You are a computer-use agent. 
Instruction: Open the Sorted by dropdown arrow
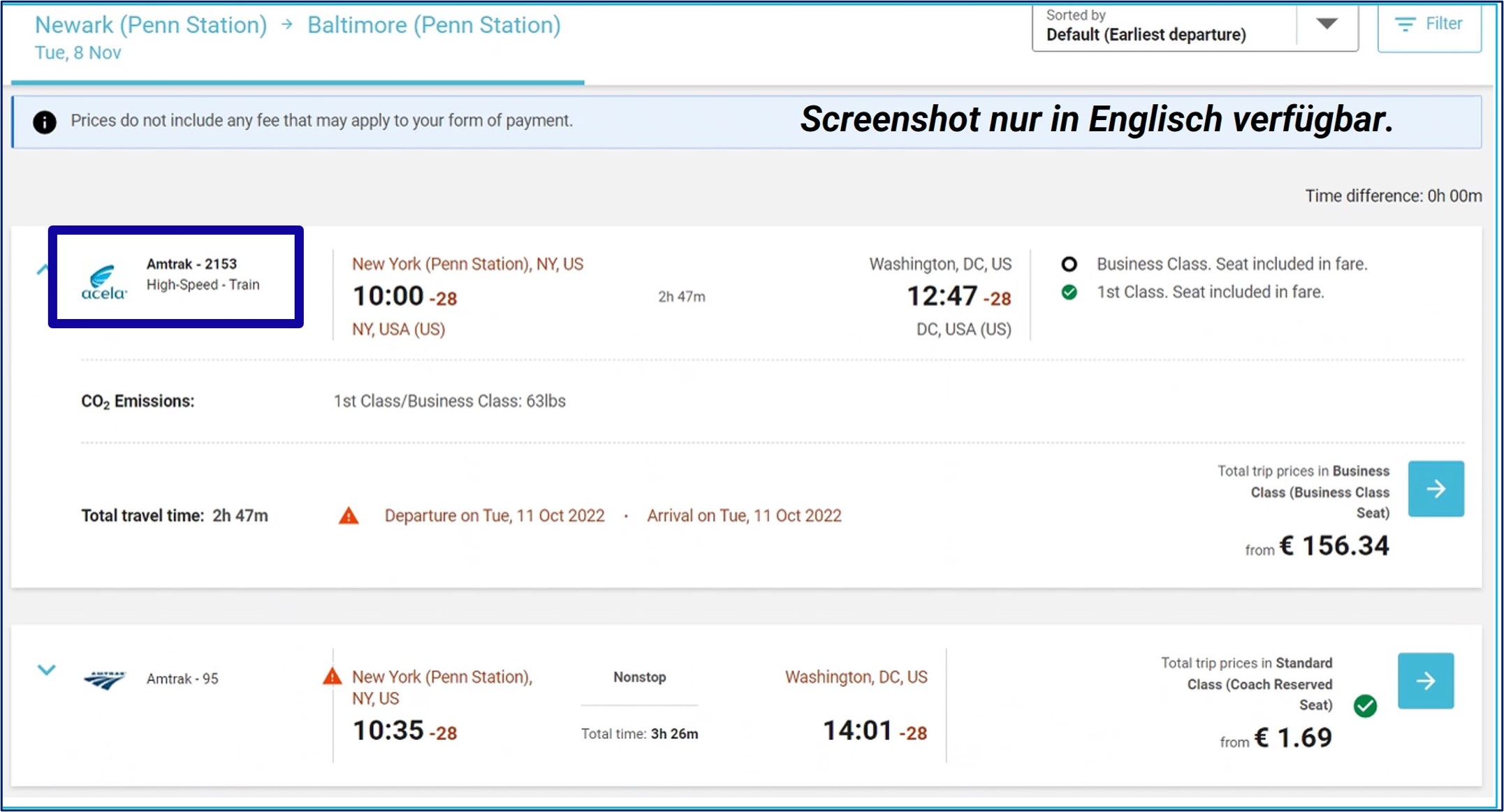[1327, 24]
